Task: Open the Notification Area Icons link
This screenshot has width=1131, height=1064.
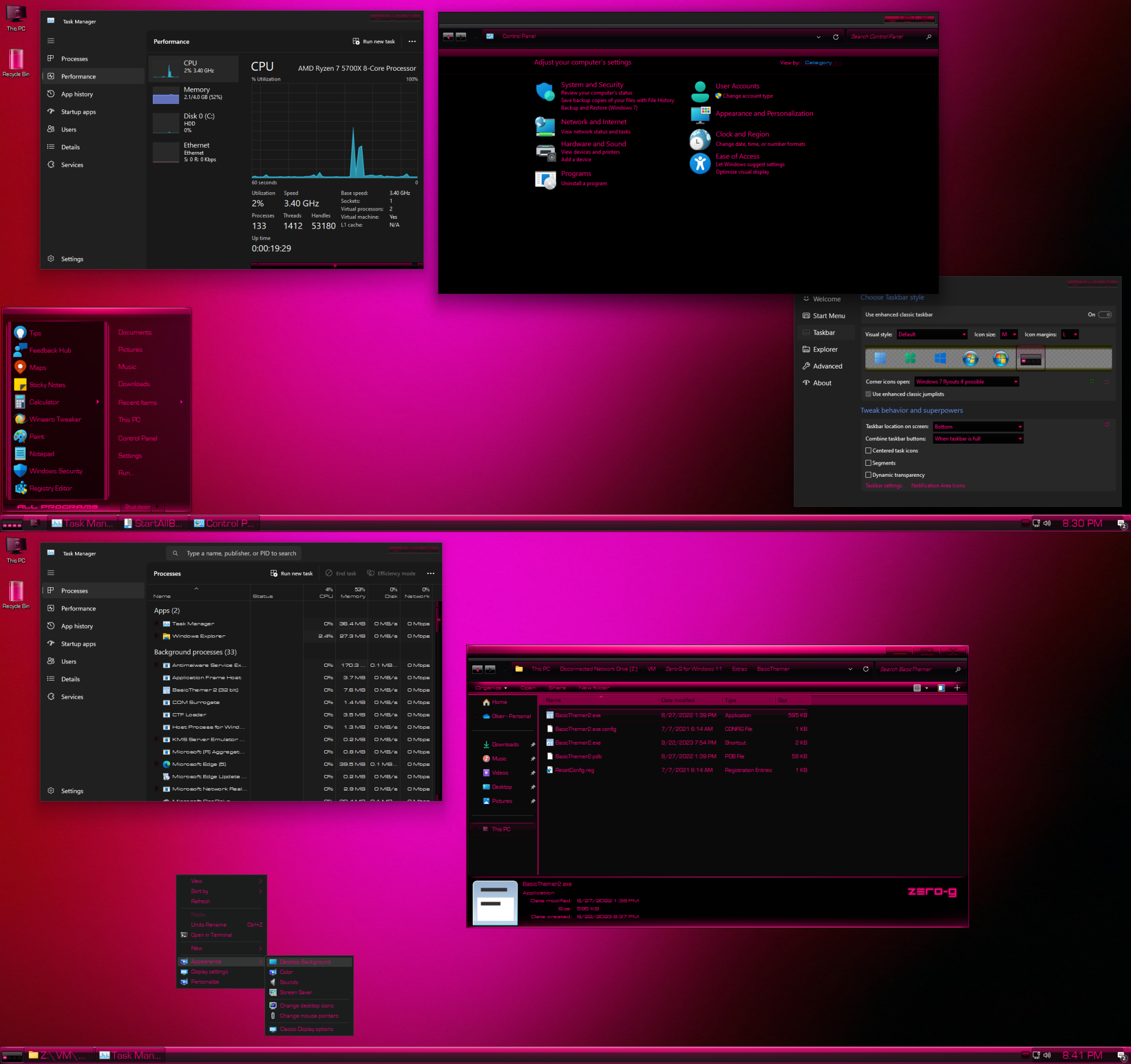Action: (x=938, y=486)
